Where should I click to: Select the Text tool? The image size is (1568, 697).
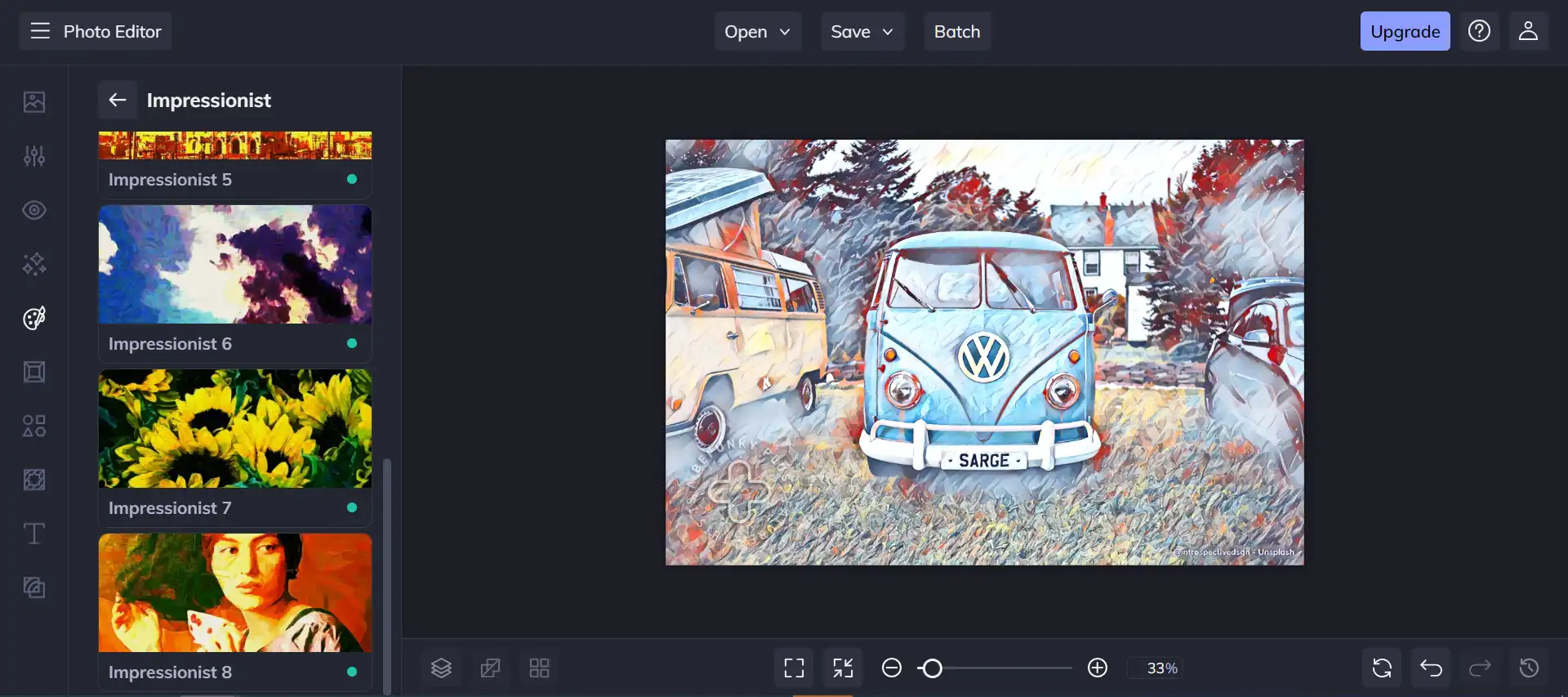(34, 534)
